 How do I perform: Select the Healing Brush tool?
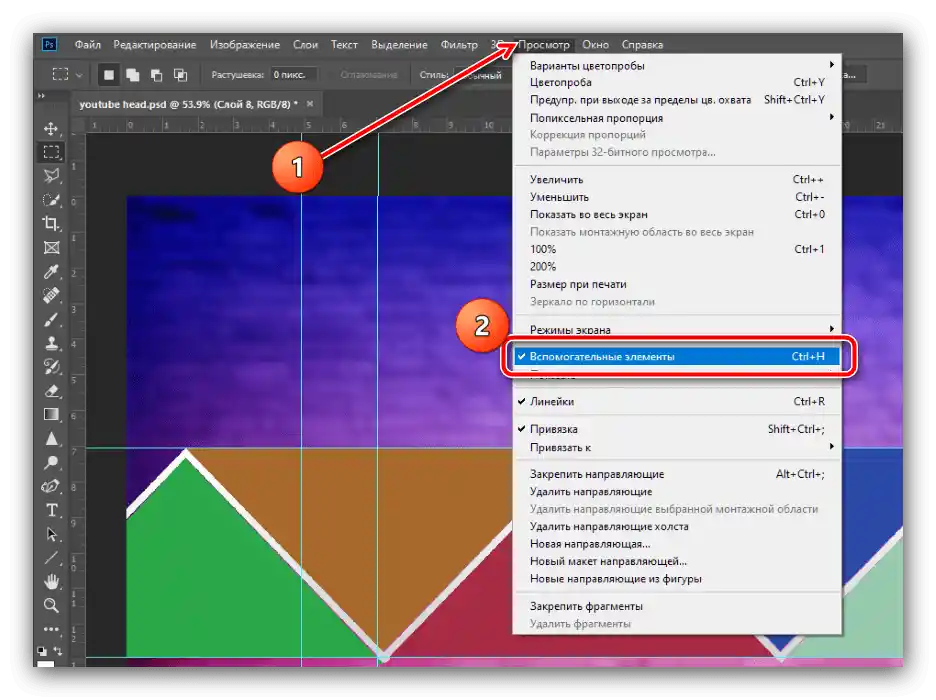51,295
